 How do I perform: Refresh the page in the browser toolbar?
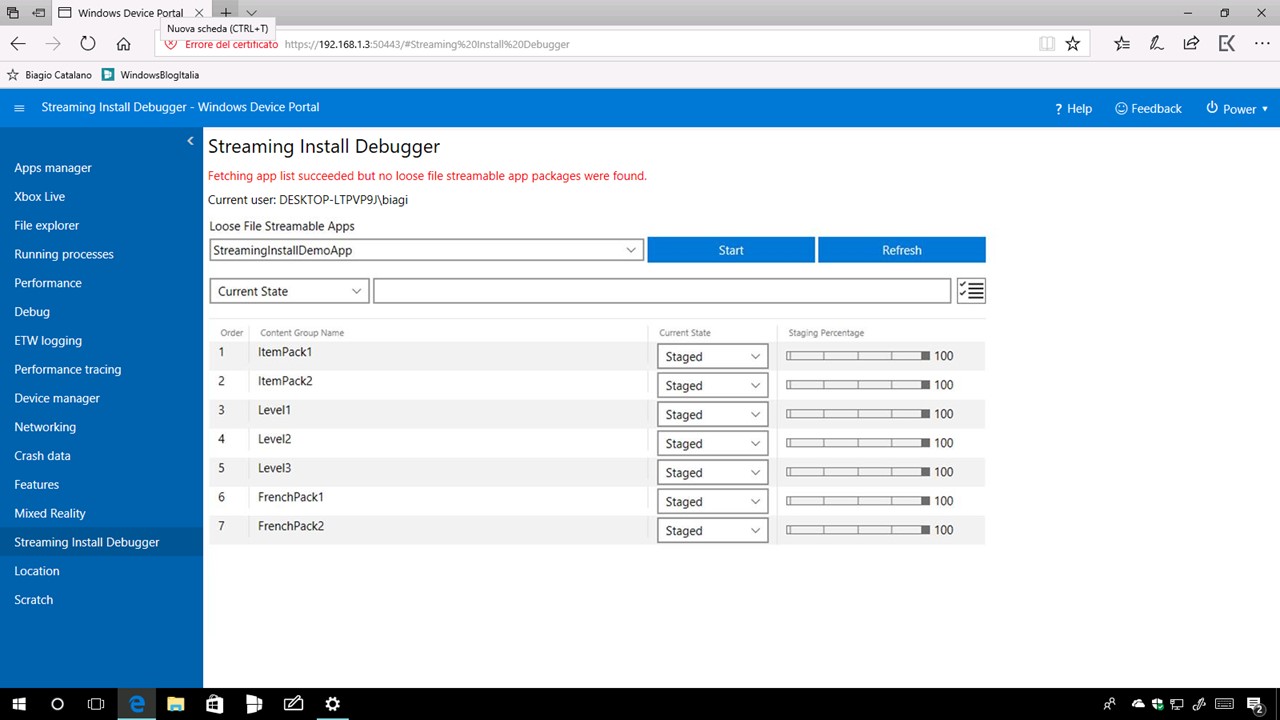click(88, 44)
